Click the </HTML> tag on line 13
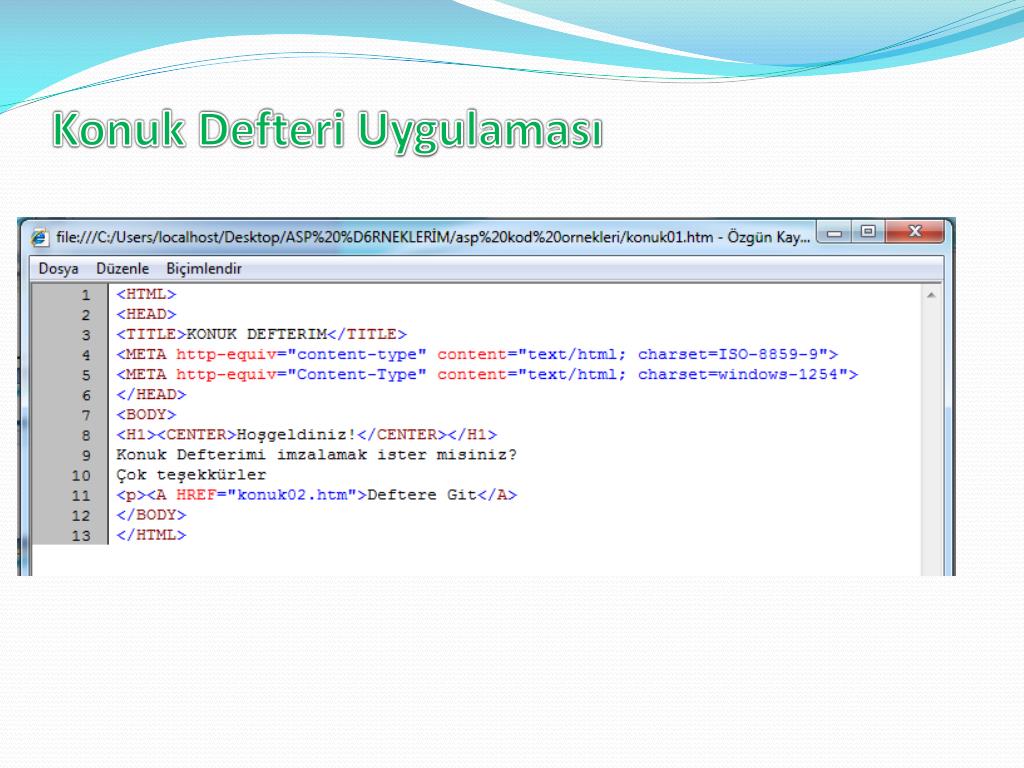The height and width of the screenshot is (768, 1024). click(x=151, y=535)
